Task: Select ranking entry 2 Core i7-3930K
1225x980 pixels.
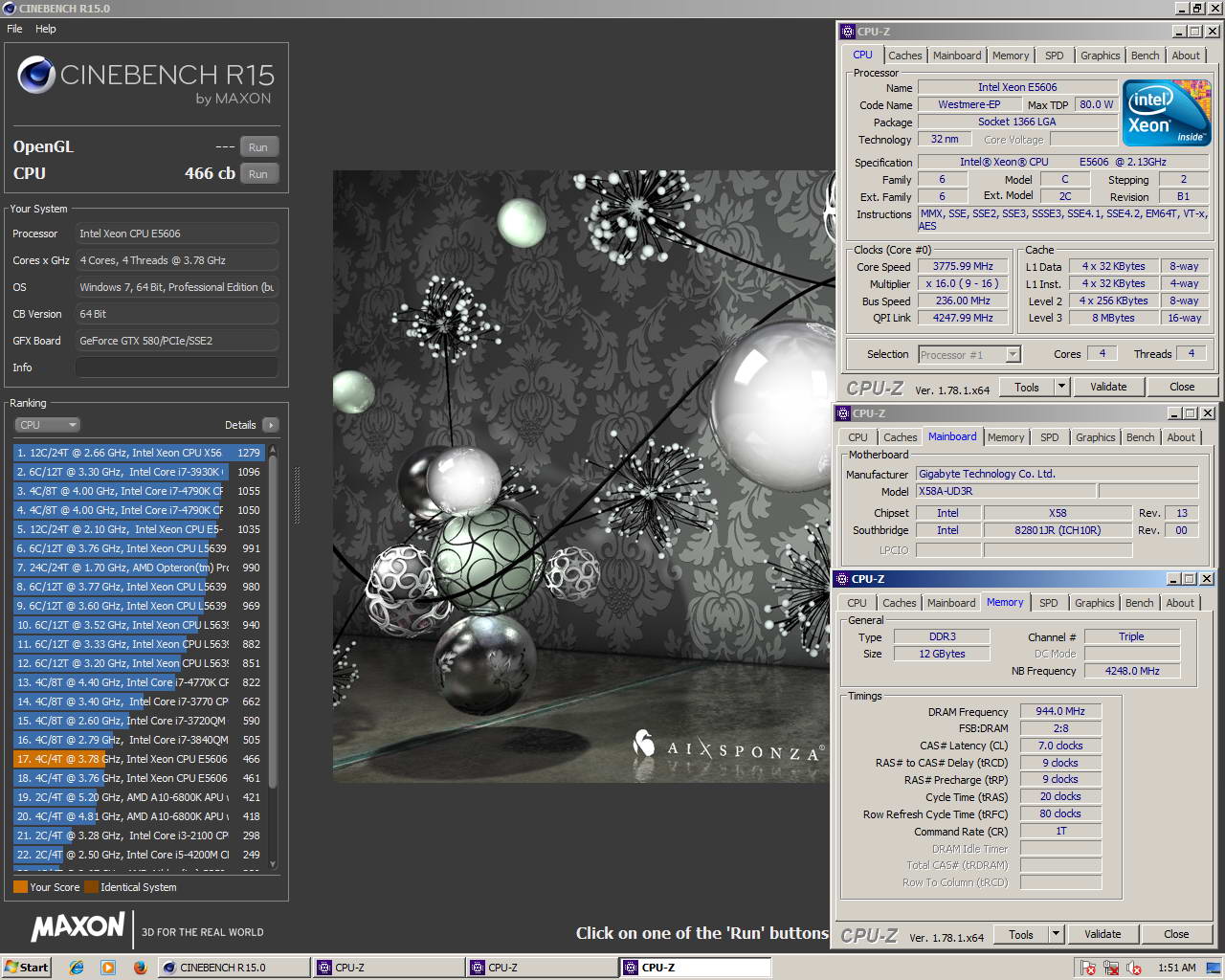Action: 139,472
